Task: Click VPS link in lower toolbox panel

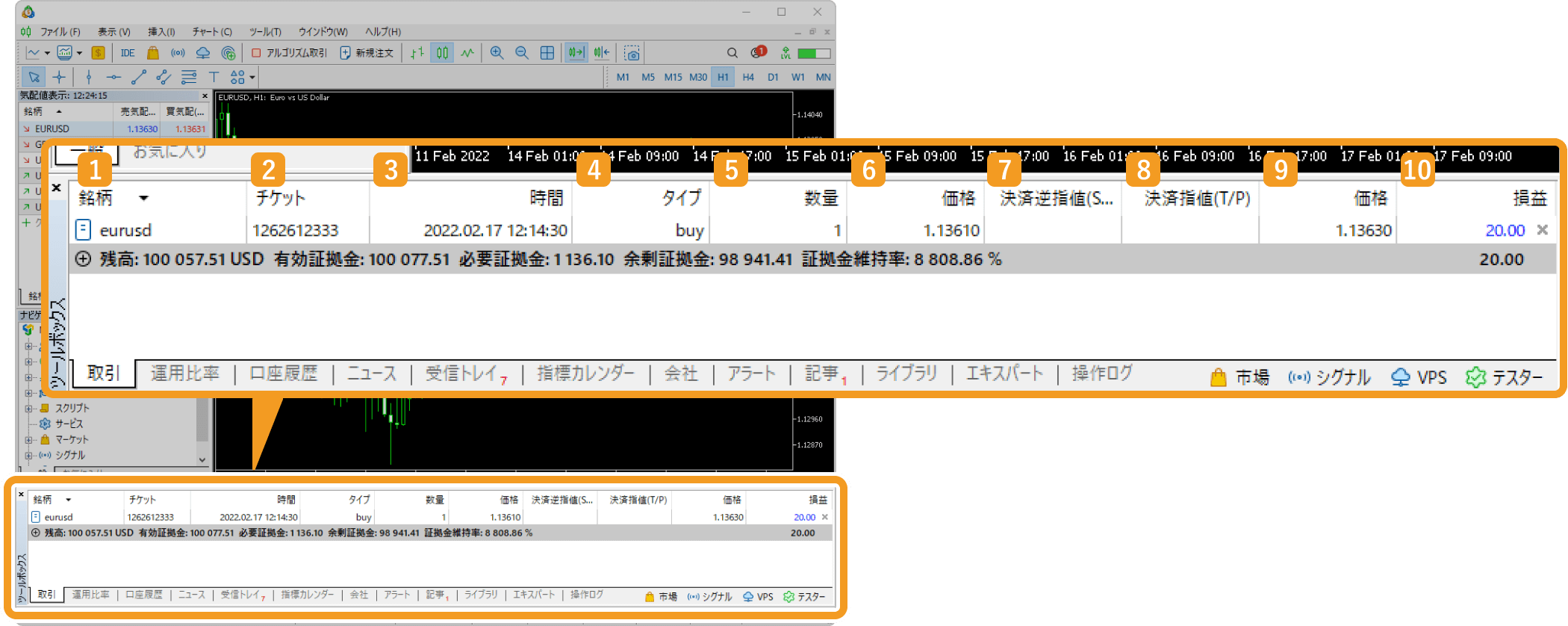Action: pos(759,596)
